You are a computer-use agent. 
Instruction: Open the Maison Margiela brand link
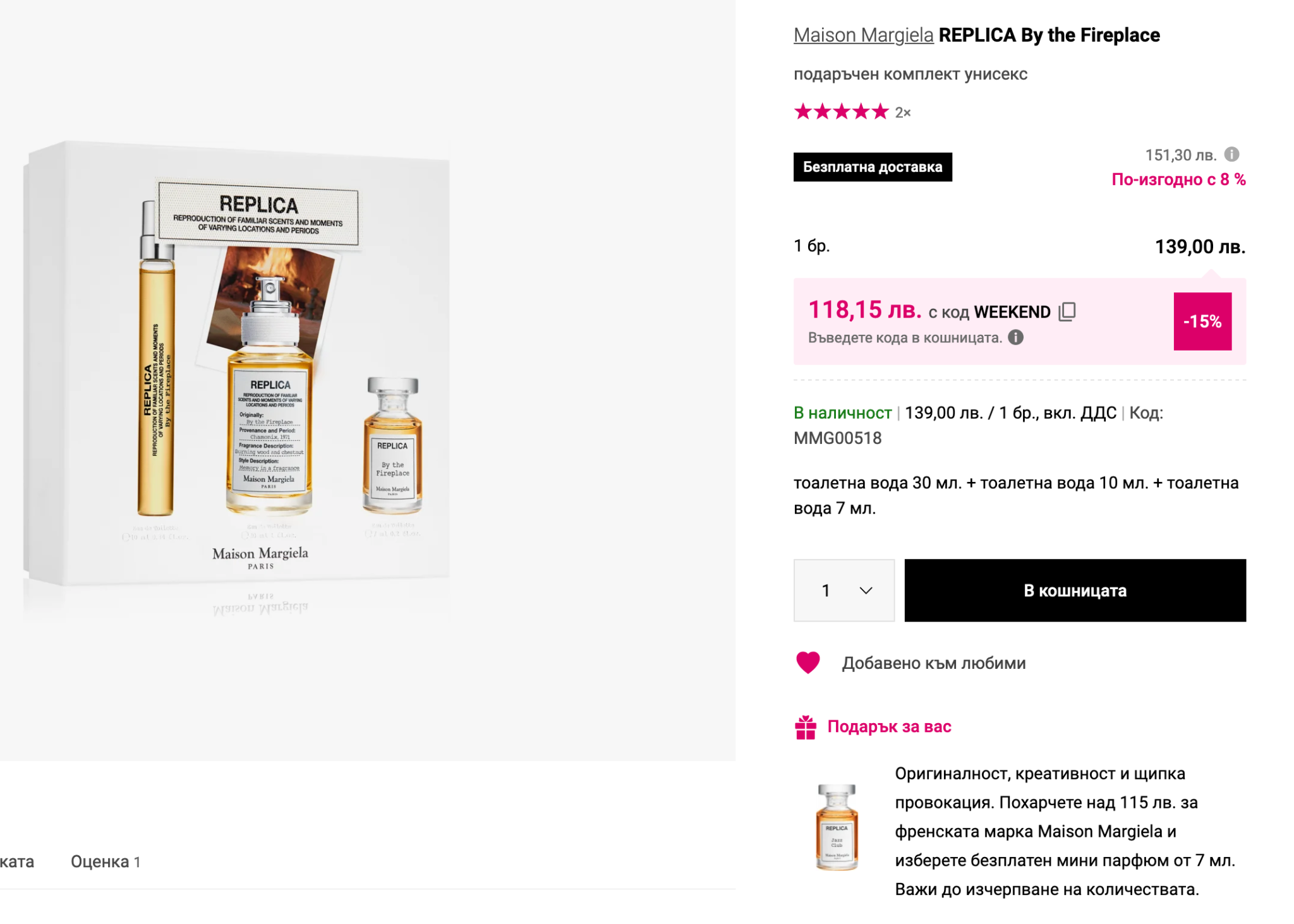coord(863,35)
